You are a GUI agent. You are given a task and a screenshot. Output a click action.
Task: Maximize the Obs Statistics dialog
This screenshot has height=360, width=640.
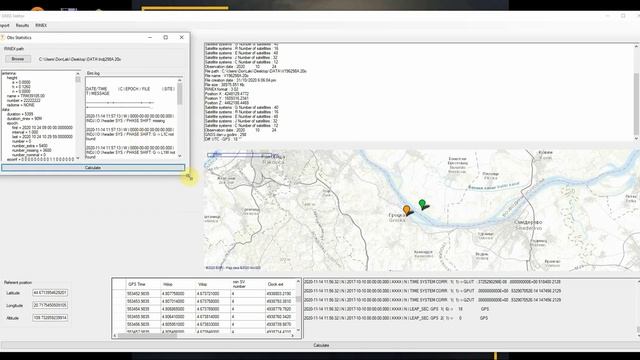point(166,37)
